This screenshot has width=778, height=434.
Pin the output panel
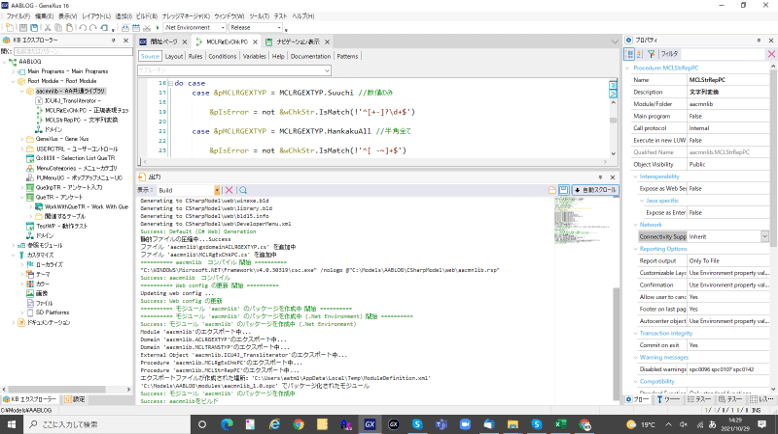point(600,177)
